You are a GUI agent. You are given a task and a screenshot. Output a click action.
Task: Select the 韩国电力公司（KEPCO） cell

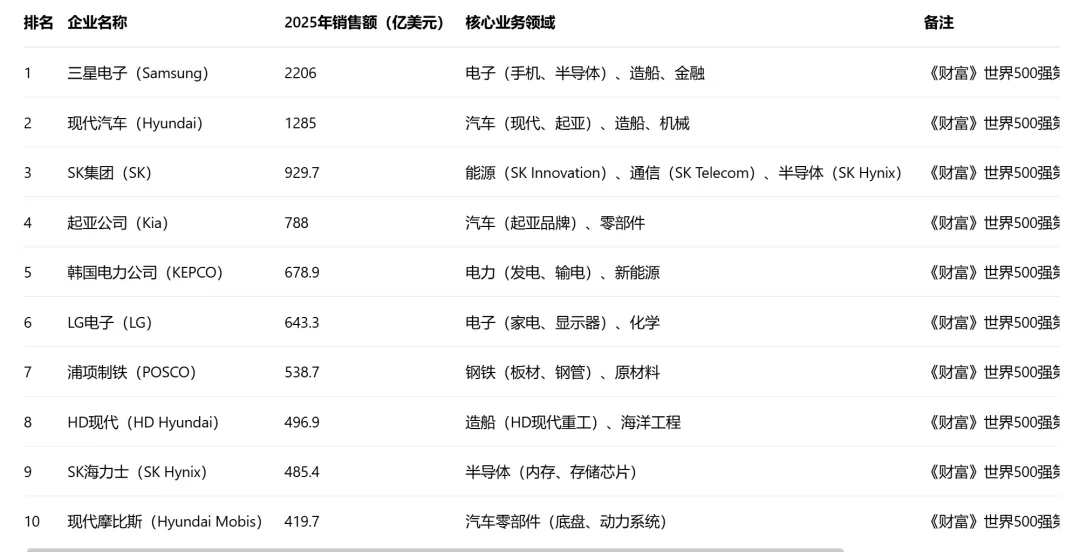click(x=145, y=272)
